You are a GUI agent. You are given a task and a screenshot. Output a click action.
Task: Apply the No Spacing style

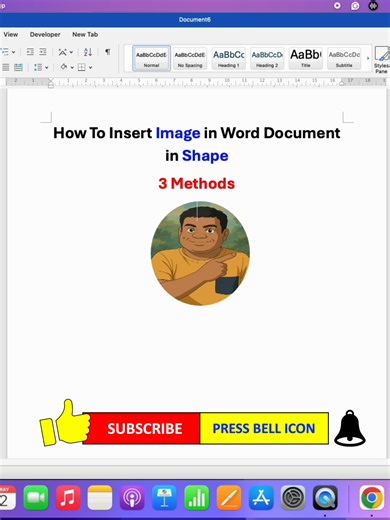(190, 58)
